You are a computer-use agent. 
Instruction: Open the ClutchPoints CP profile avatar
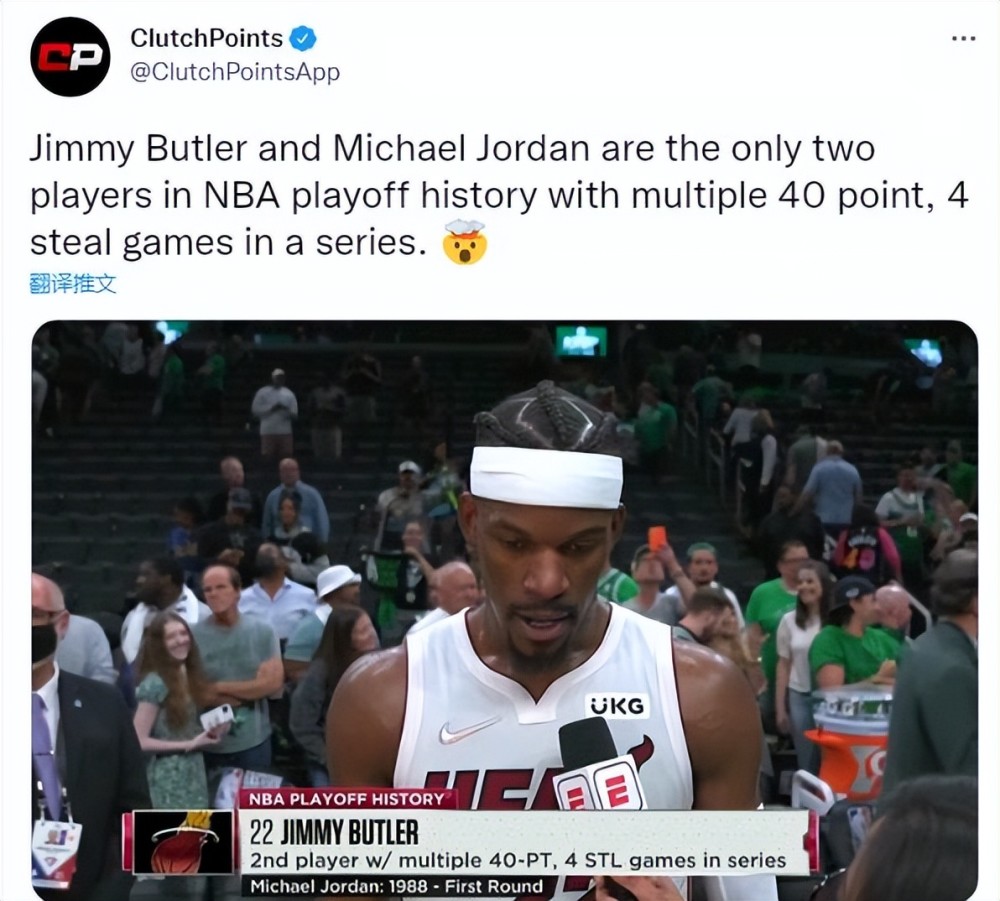70,57
